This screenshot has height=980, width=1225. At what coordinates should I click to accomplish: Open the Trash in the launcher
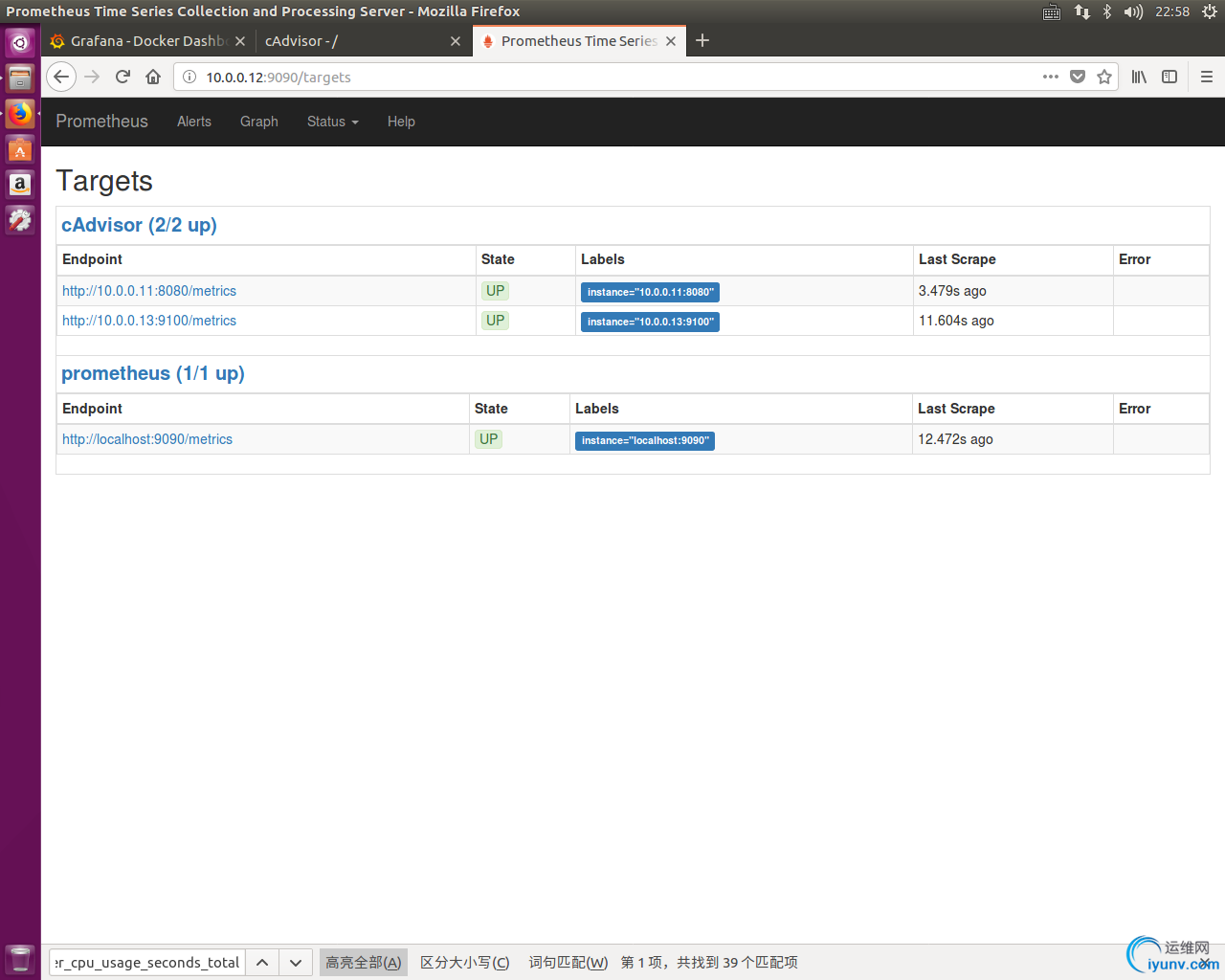click(x=20, y=959)
